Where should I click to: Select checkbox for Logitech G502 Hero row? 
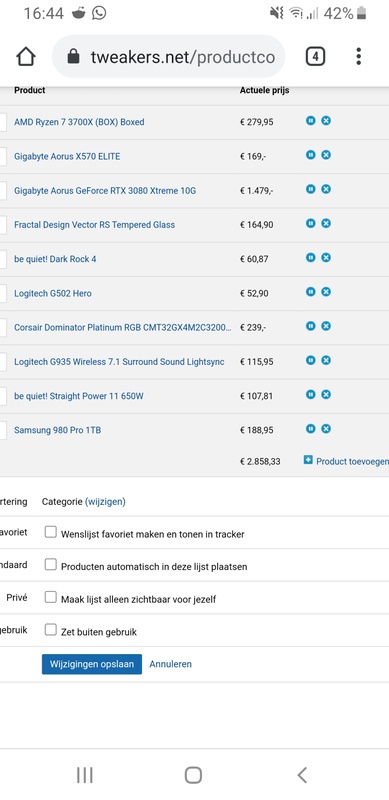click(x=3, y=293)
